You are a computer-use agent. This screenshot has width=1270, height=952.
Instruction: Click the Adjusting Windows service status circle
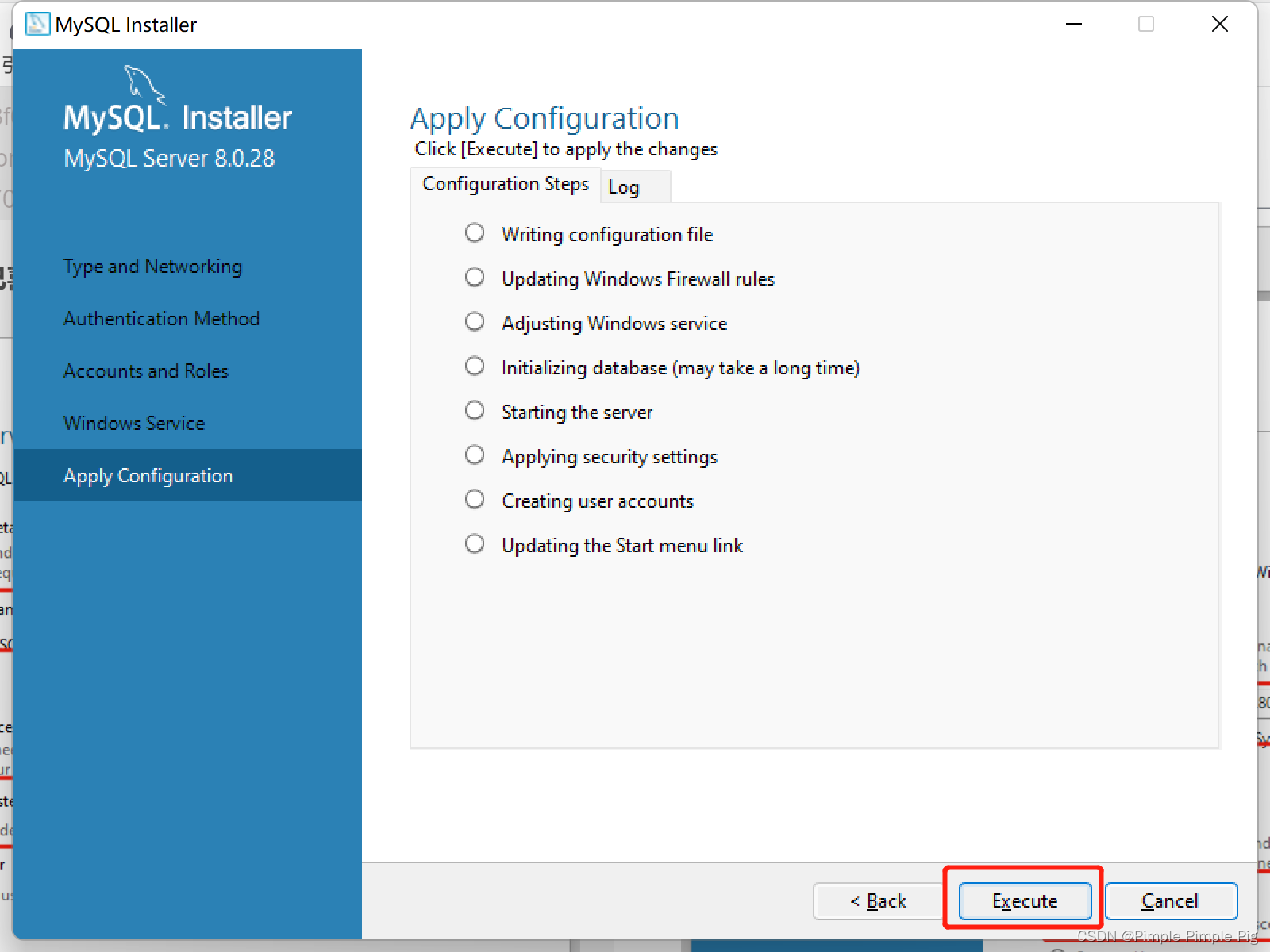(475, 321)
